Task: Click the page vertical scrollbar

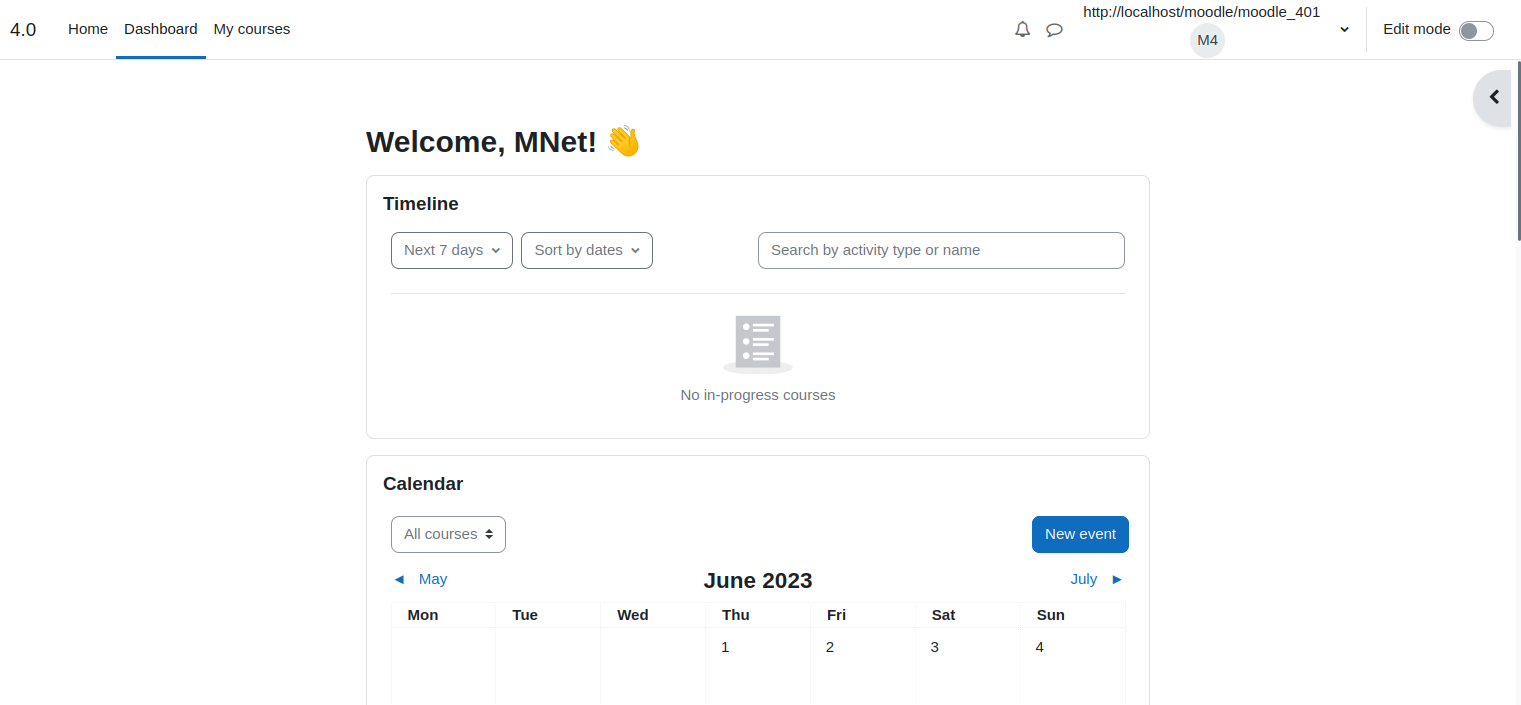Action: pyautogui.click(x=1518, y=150)
